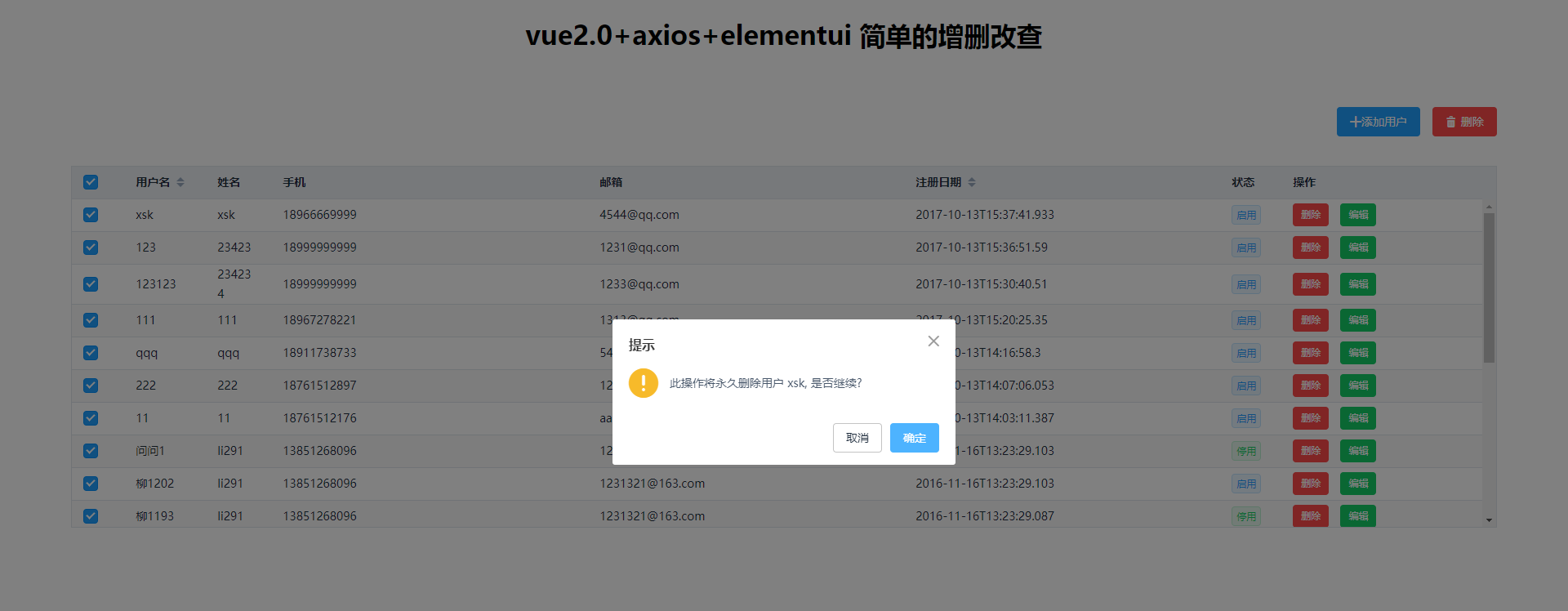Screen dimensions: 1568x611
Task: Uncheck the checkbox for user qqq
Action: tap(91, 353)
